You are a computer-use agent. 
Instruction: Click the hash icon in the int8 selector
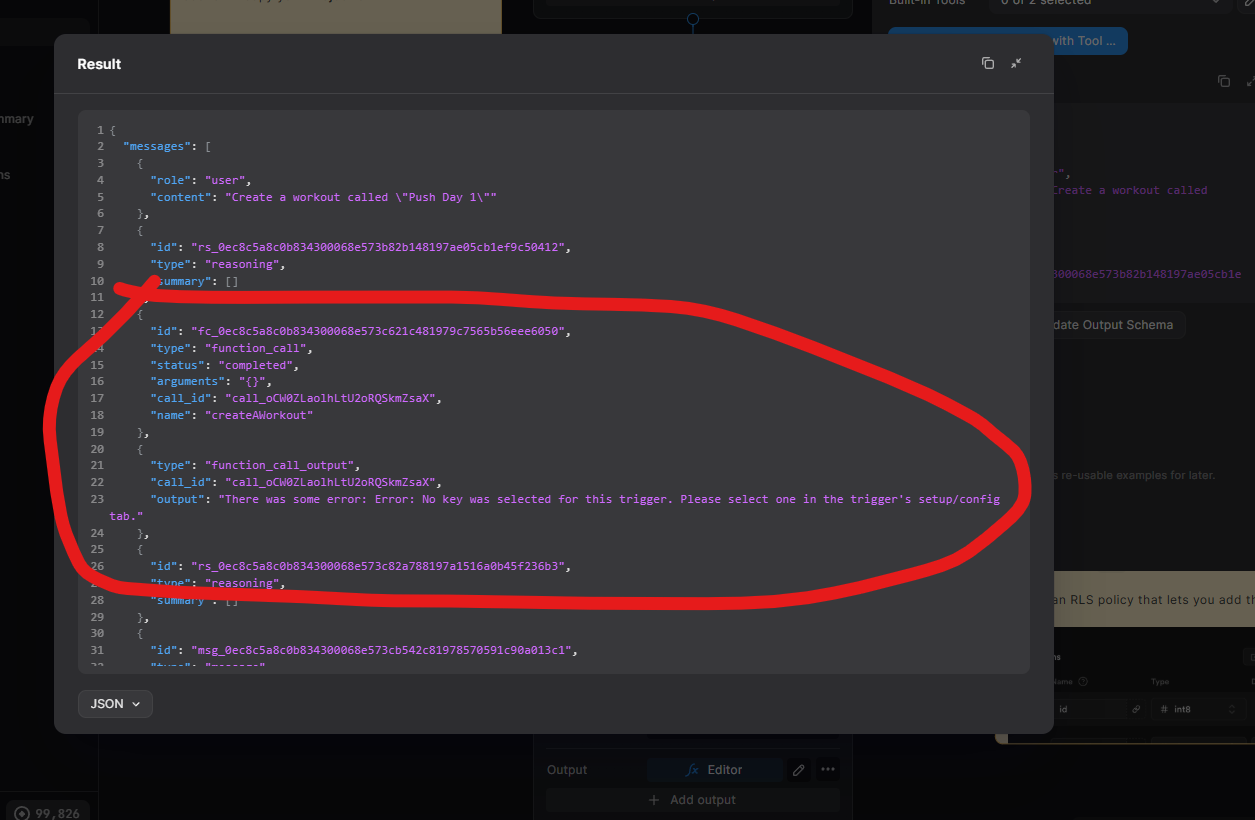1164,709
